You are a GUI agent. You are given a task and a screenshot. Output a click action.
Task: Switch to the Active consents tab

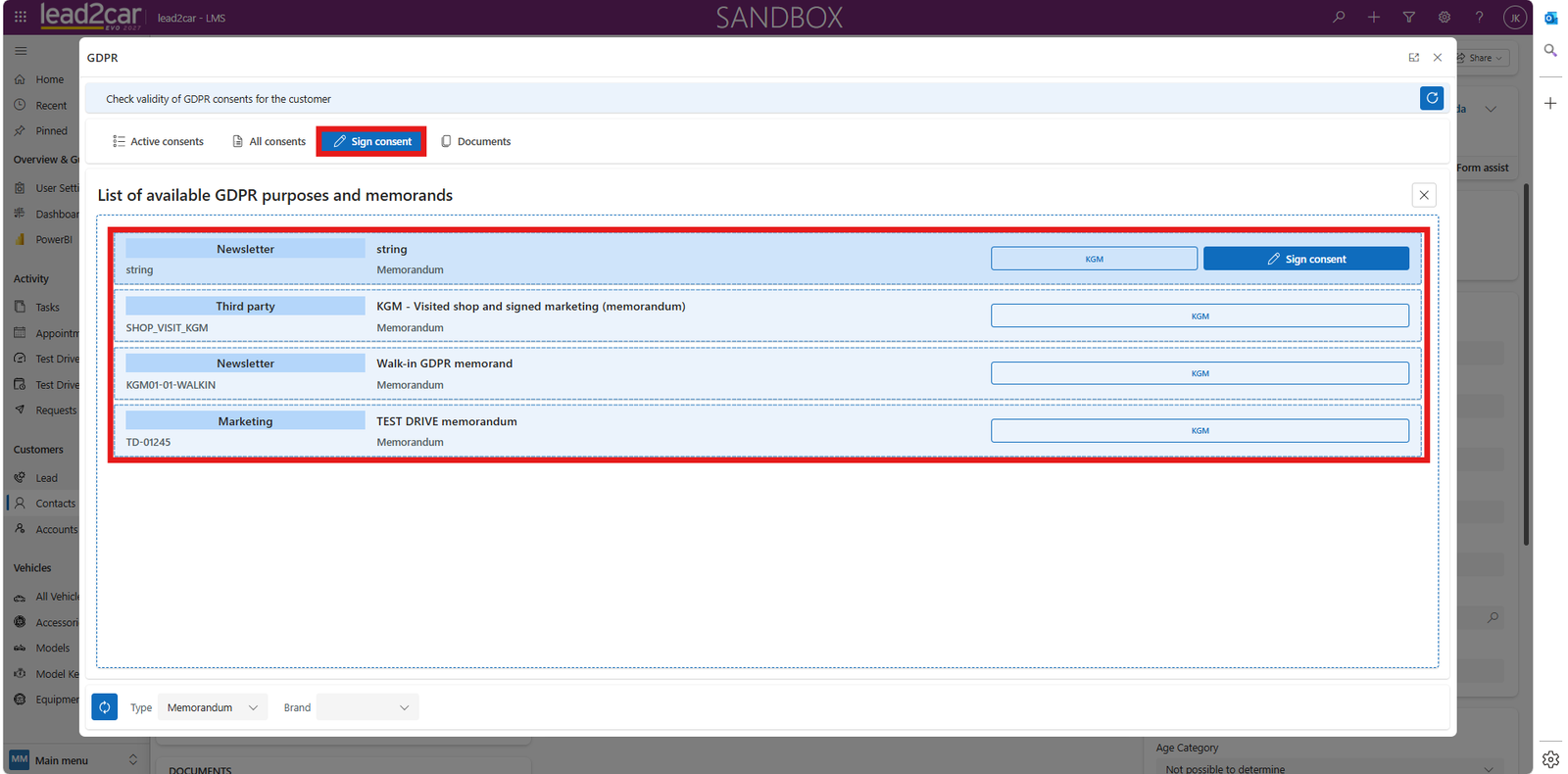158,141
